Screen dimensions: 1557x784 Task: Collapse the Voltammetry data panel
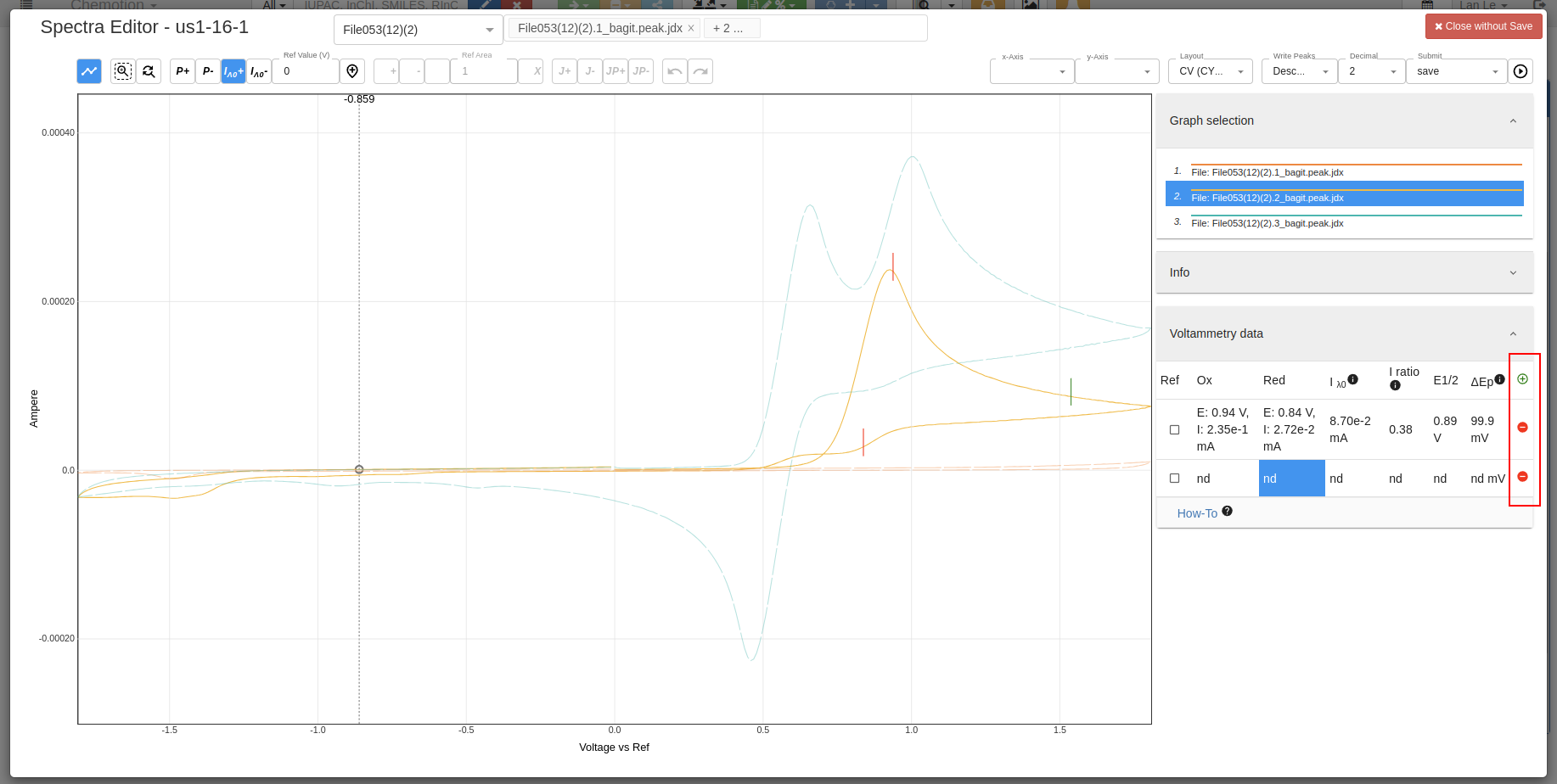coord(1513,333)
